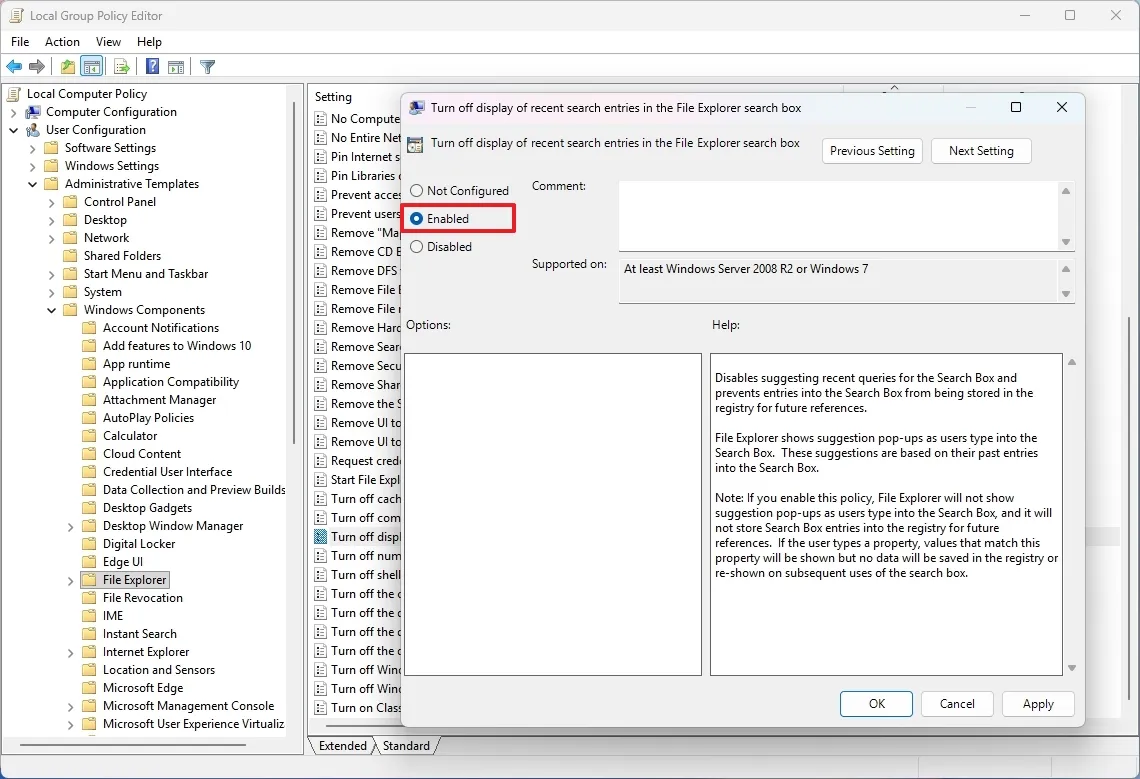
Task: Select the Enabled radio button
Action: (x=417, y=219)
